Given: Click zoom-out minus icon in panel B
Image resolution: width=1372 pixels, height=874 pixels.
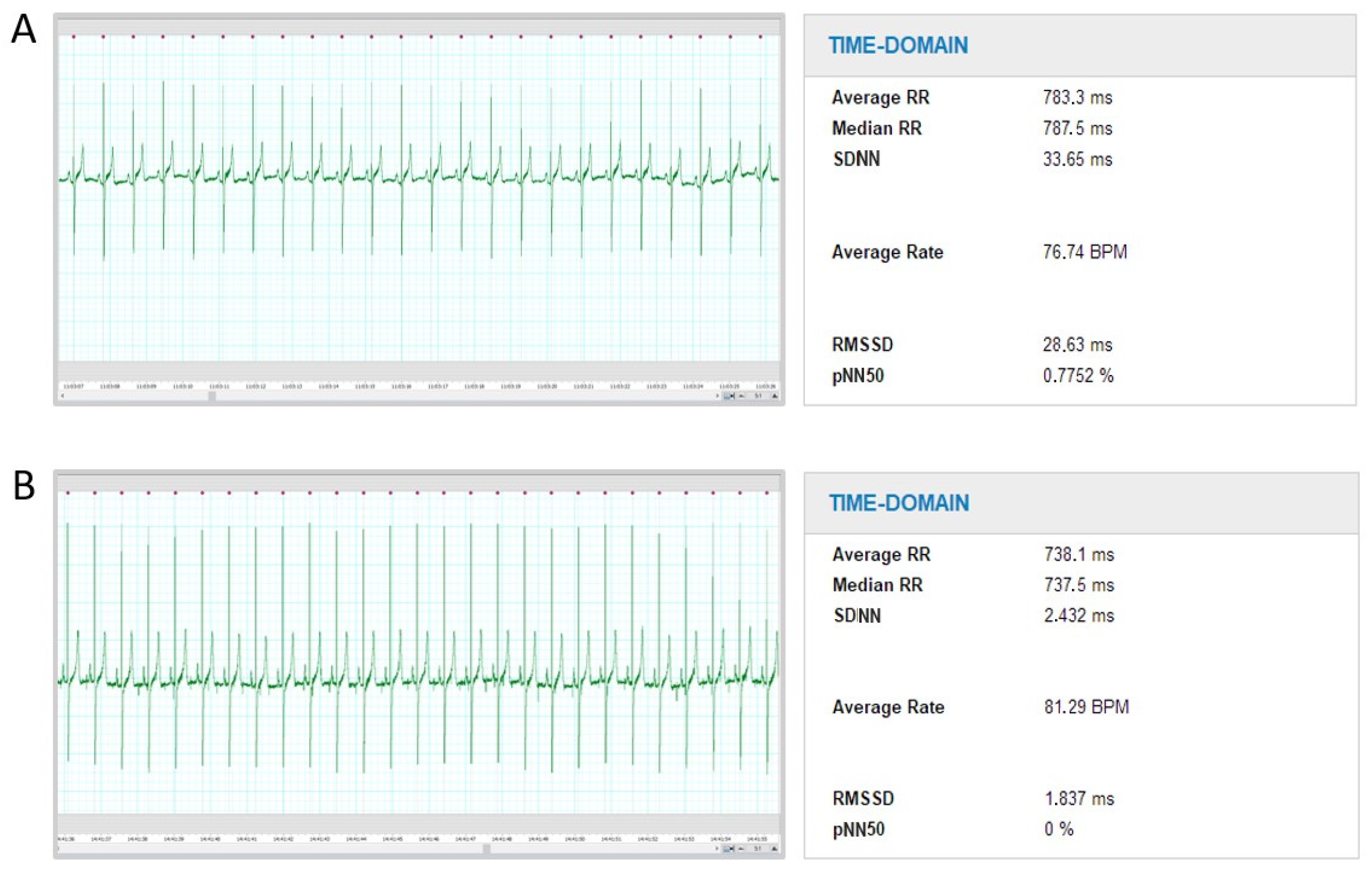Looking at the screenshot, I should pyautogui.click(x=742, y=849).
